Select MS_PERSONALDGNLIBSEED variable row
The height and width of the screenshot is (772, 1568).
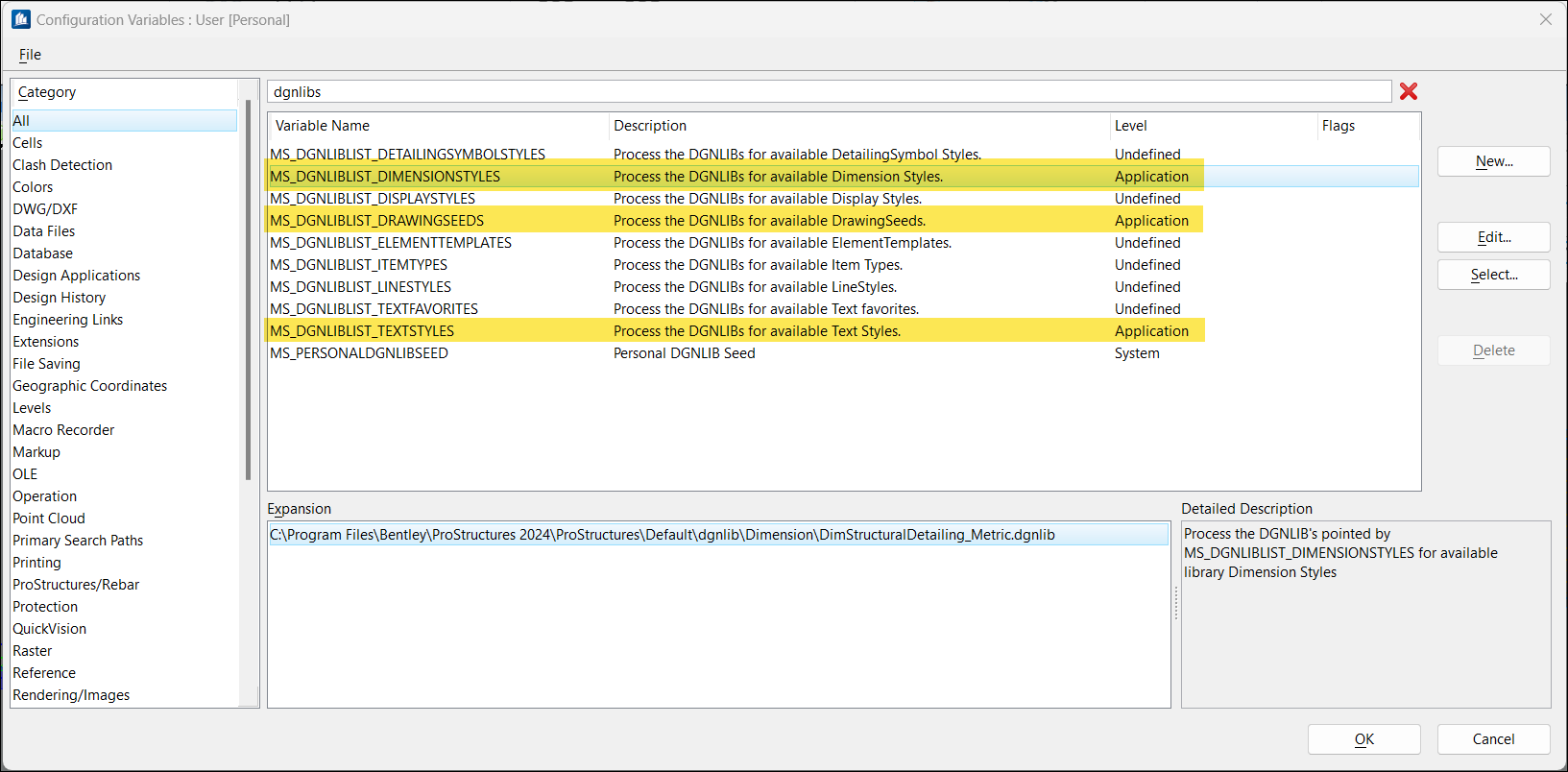(x=359, y=353)
